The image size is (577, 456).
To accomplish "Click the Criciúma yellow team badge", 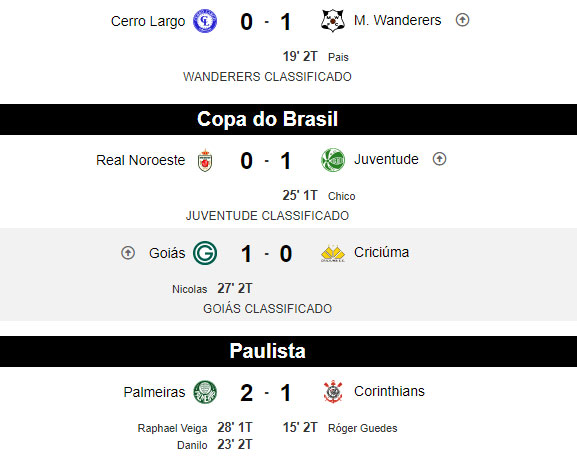I will coord(333,254).
